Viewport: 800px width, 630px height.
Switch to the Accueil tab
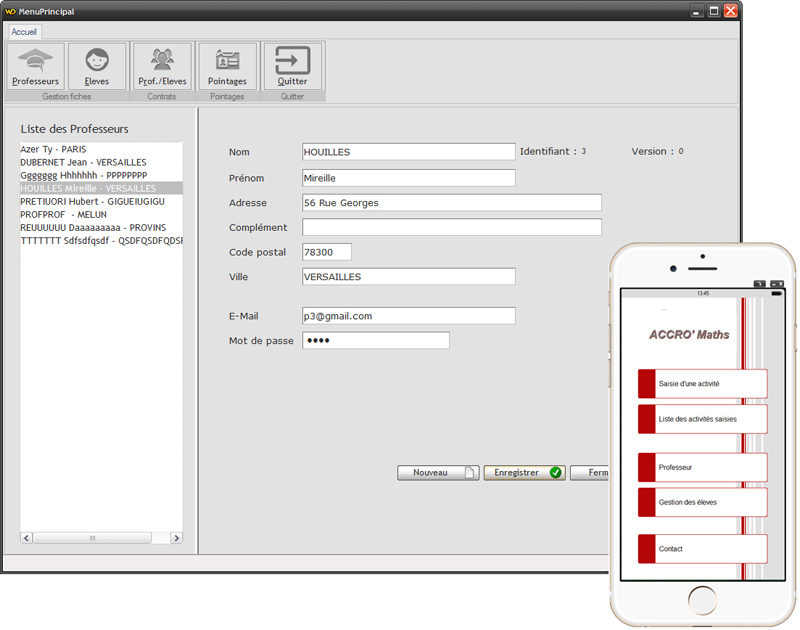pos(24,32)
